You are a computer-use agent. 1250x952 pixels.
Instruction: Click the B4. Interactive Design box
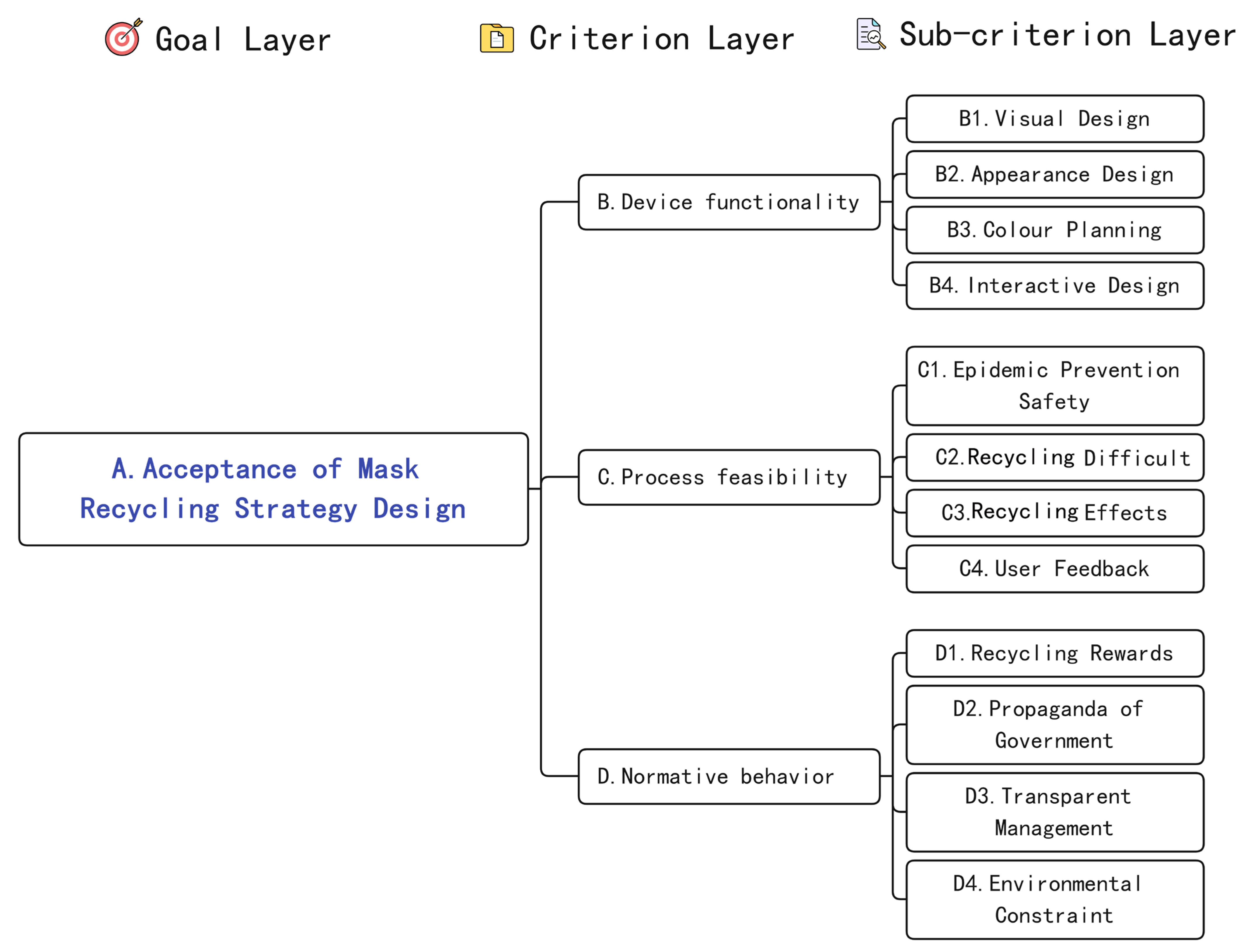(1054, 286)
